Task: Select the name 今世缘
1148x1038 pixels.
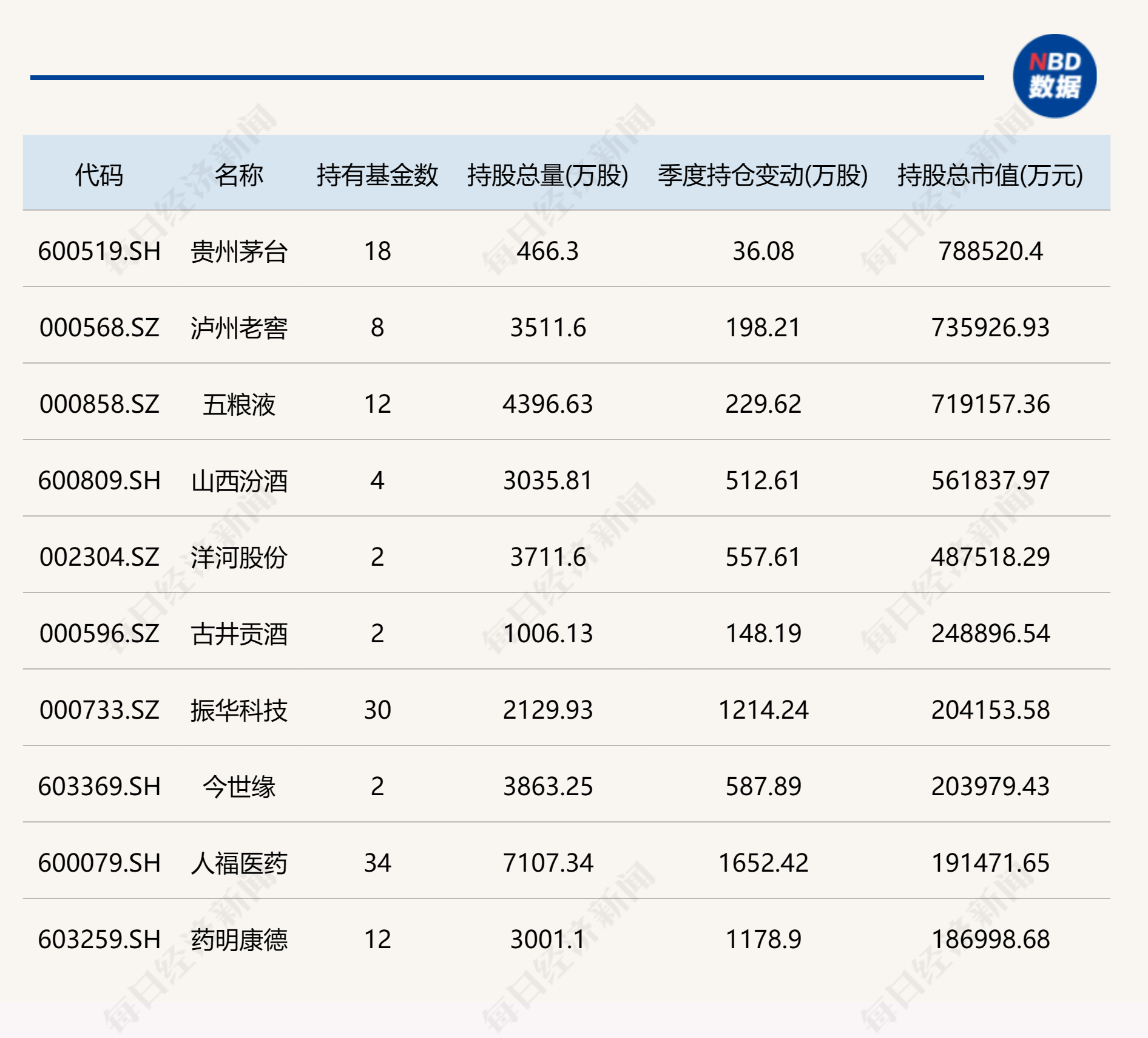Action: [x=238, y=786]
